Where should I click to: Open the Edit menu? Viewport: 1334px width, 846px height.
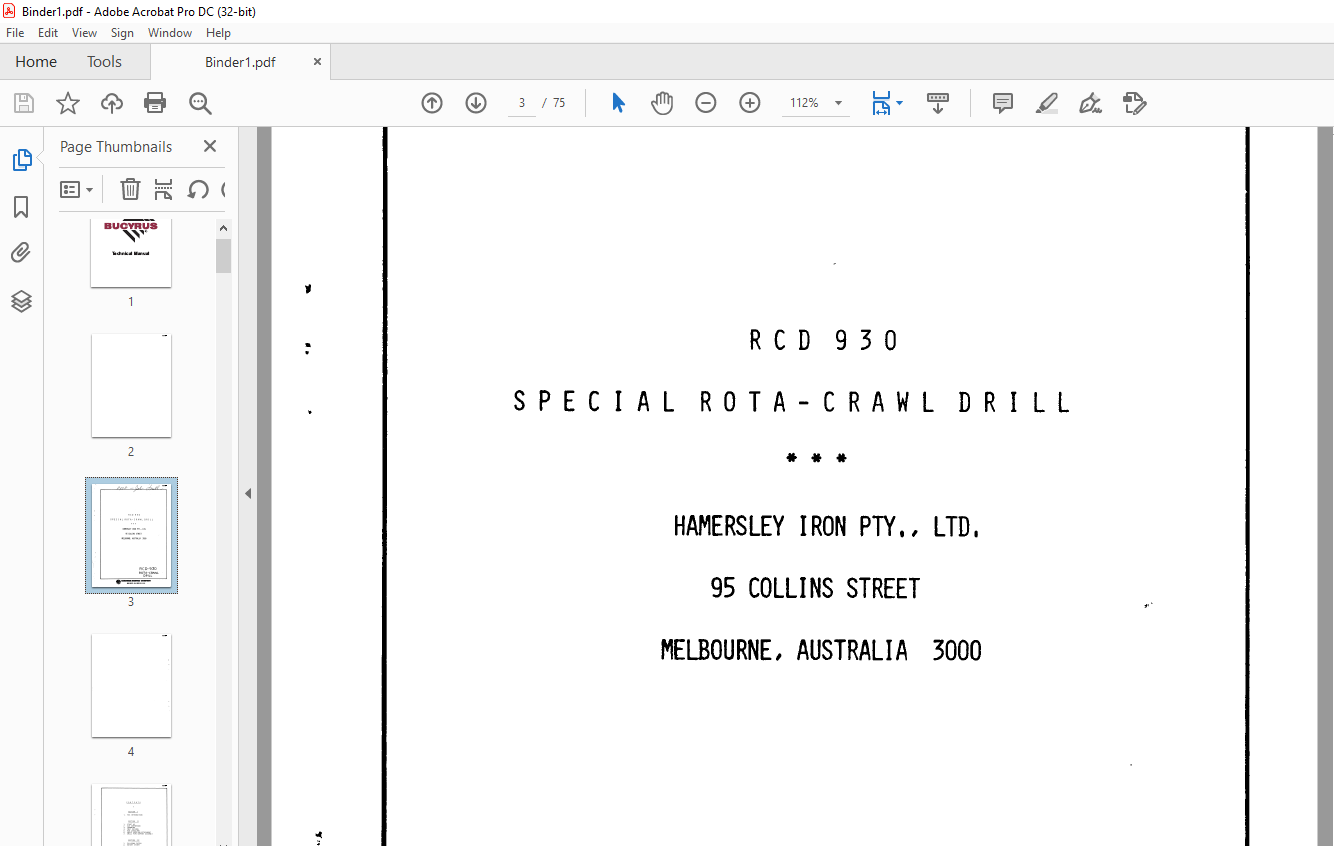(48, 33)
